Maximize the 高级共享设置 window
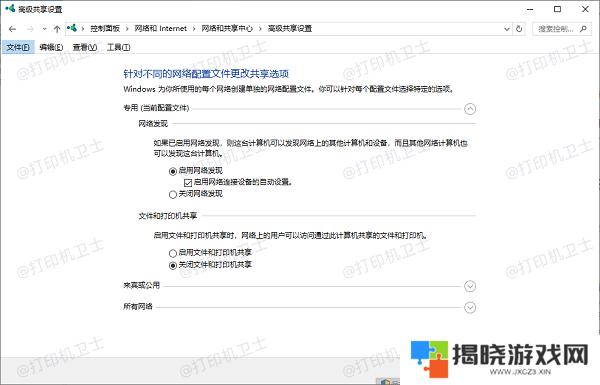This screenshot has width=600, height=385. [x=558, y=9]
